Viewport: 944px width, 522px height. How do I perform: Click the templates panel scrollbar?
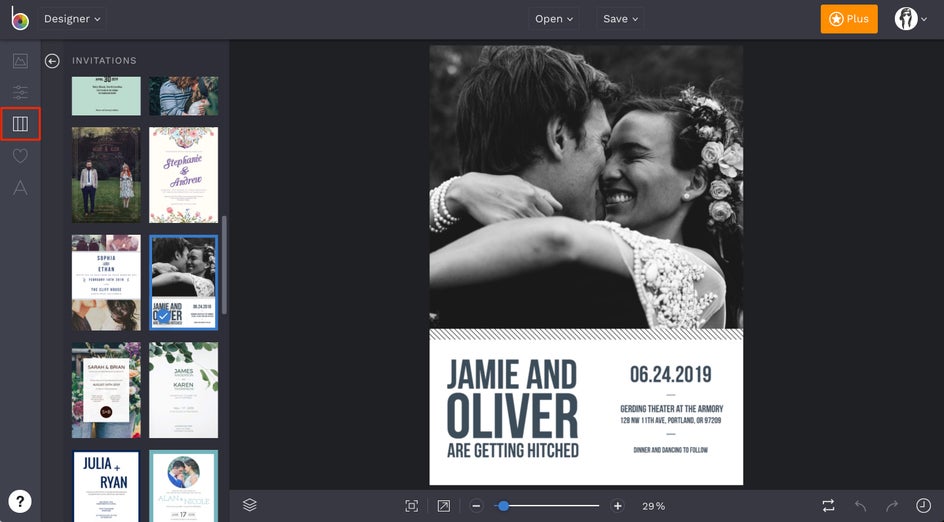coord(225,265)
